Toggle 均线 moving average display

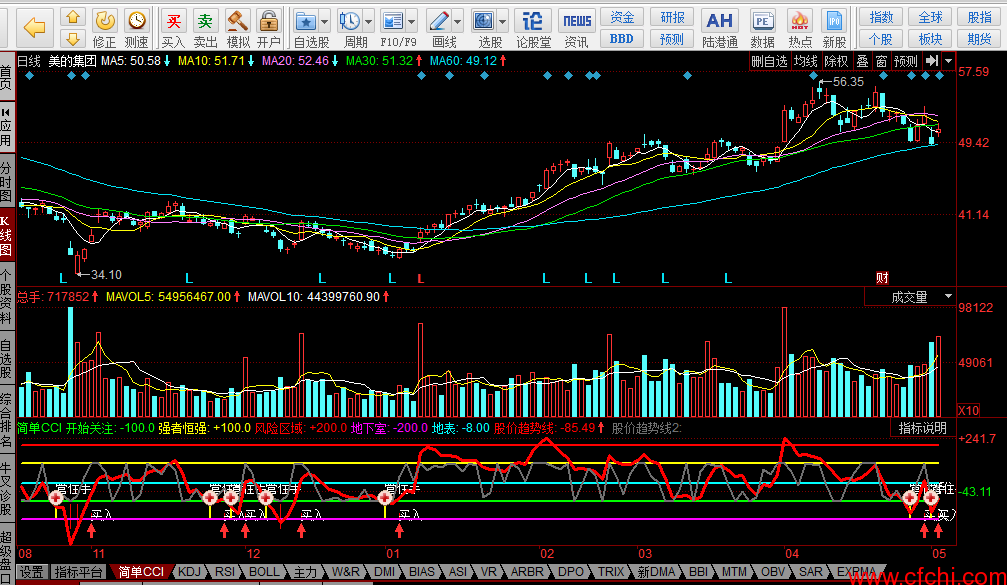coord(806,61)
